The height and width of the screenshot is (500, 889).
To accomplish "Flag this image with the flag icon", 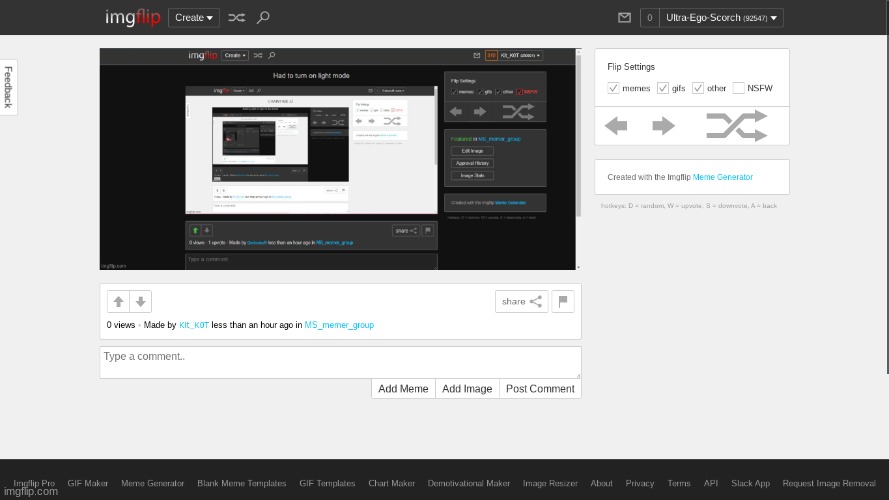I will point(563,302).
